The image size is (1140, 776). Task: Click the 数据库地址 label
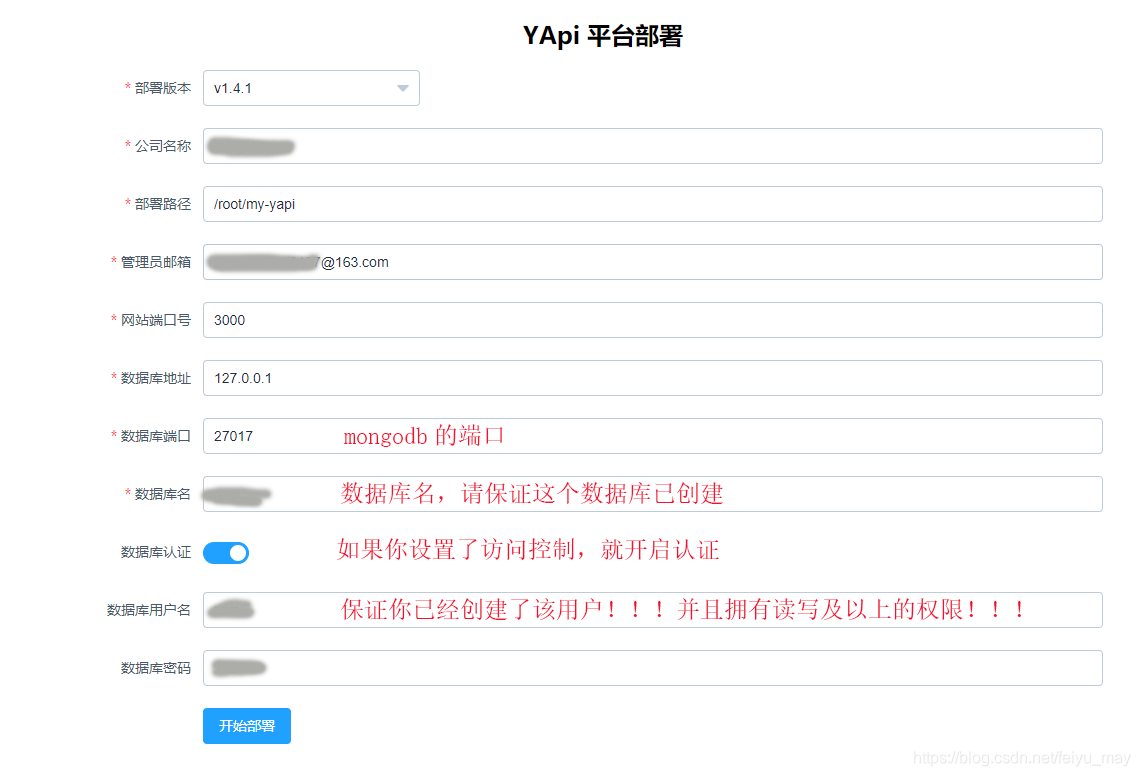[x=156, y=378]
